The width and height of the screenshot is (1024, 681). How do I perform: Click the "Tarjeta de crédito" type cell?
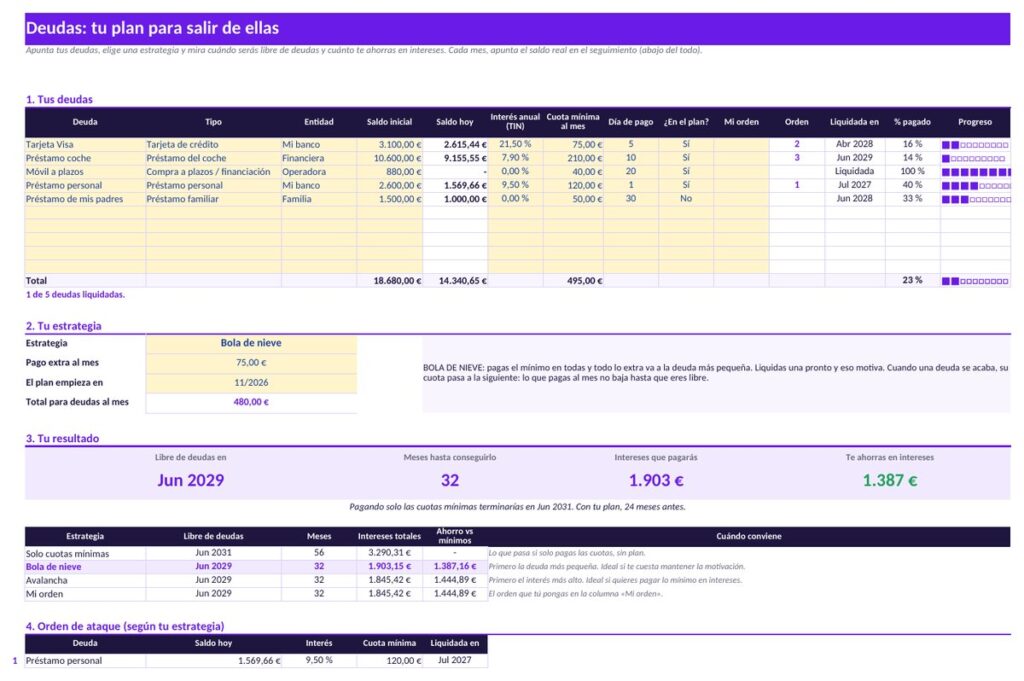pyautogui.click(x=214, y=144)
